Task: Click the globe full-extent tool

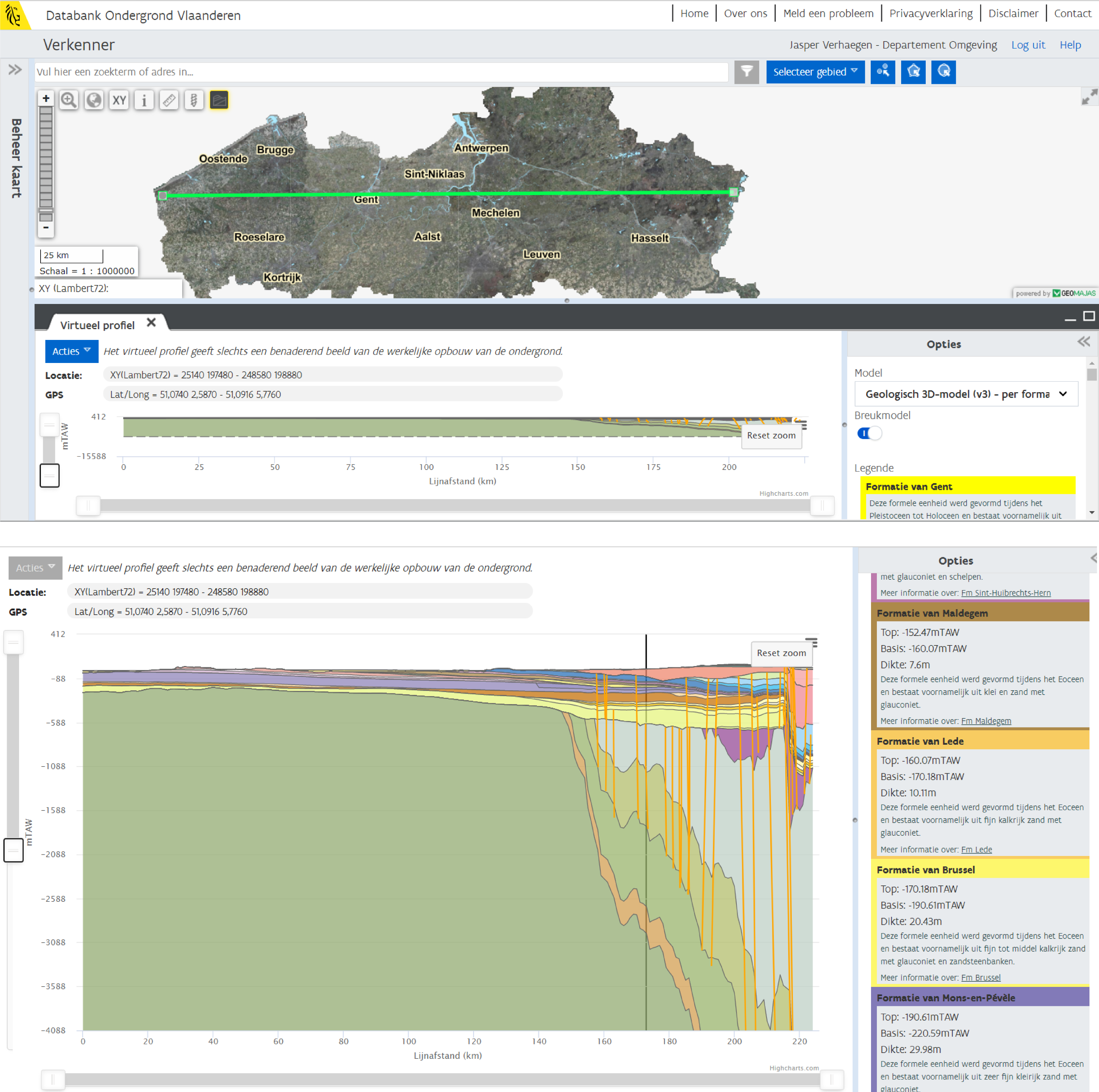Action: (94, 100)
